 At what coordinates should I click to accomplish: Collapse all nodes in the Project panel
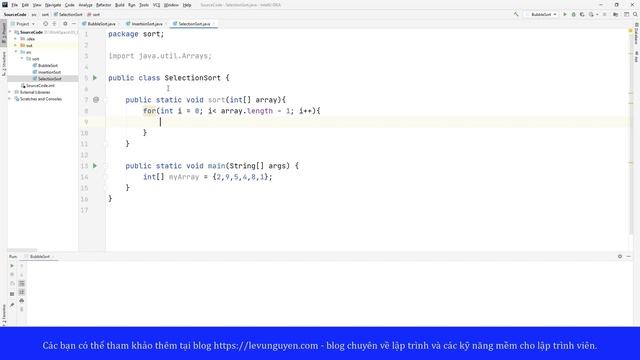click(54, 24)
